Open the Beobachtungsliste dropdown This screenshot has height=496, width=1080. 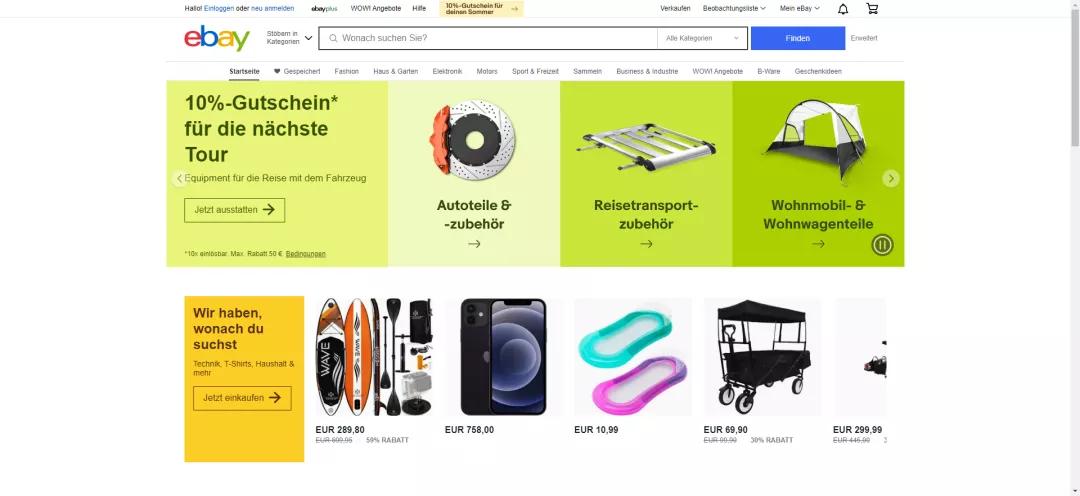click(734, 8)
